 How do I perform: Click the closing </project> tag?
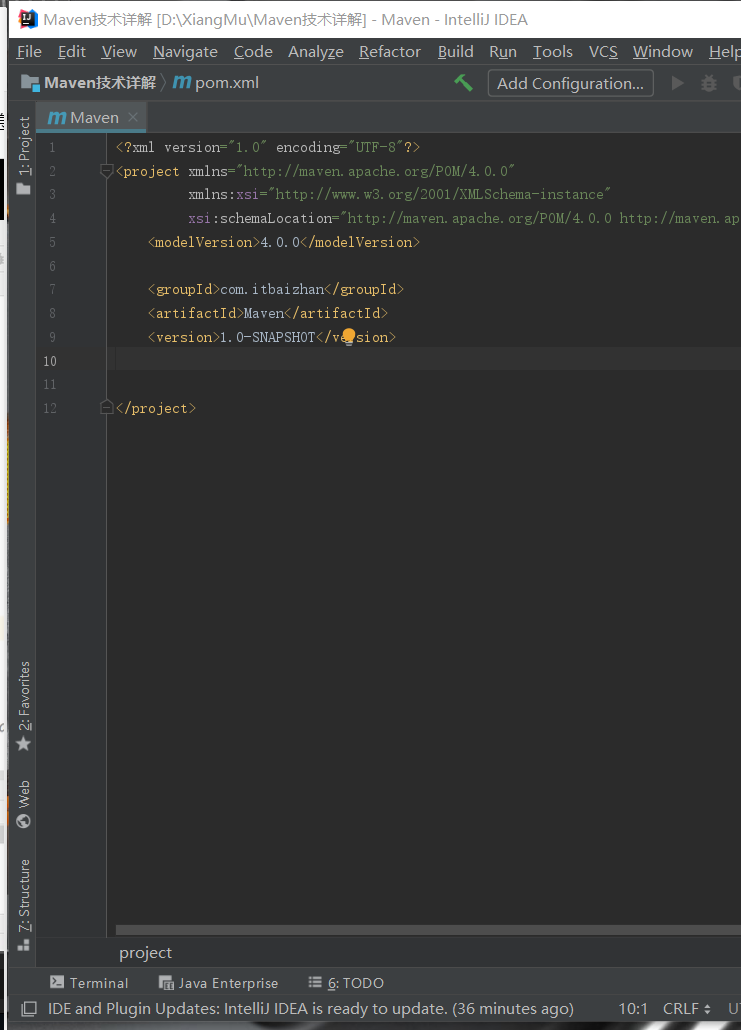pyautogui.click(x=156, y=408)
